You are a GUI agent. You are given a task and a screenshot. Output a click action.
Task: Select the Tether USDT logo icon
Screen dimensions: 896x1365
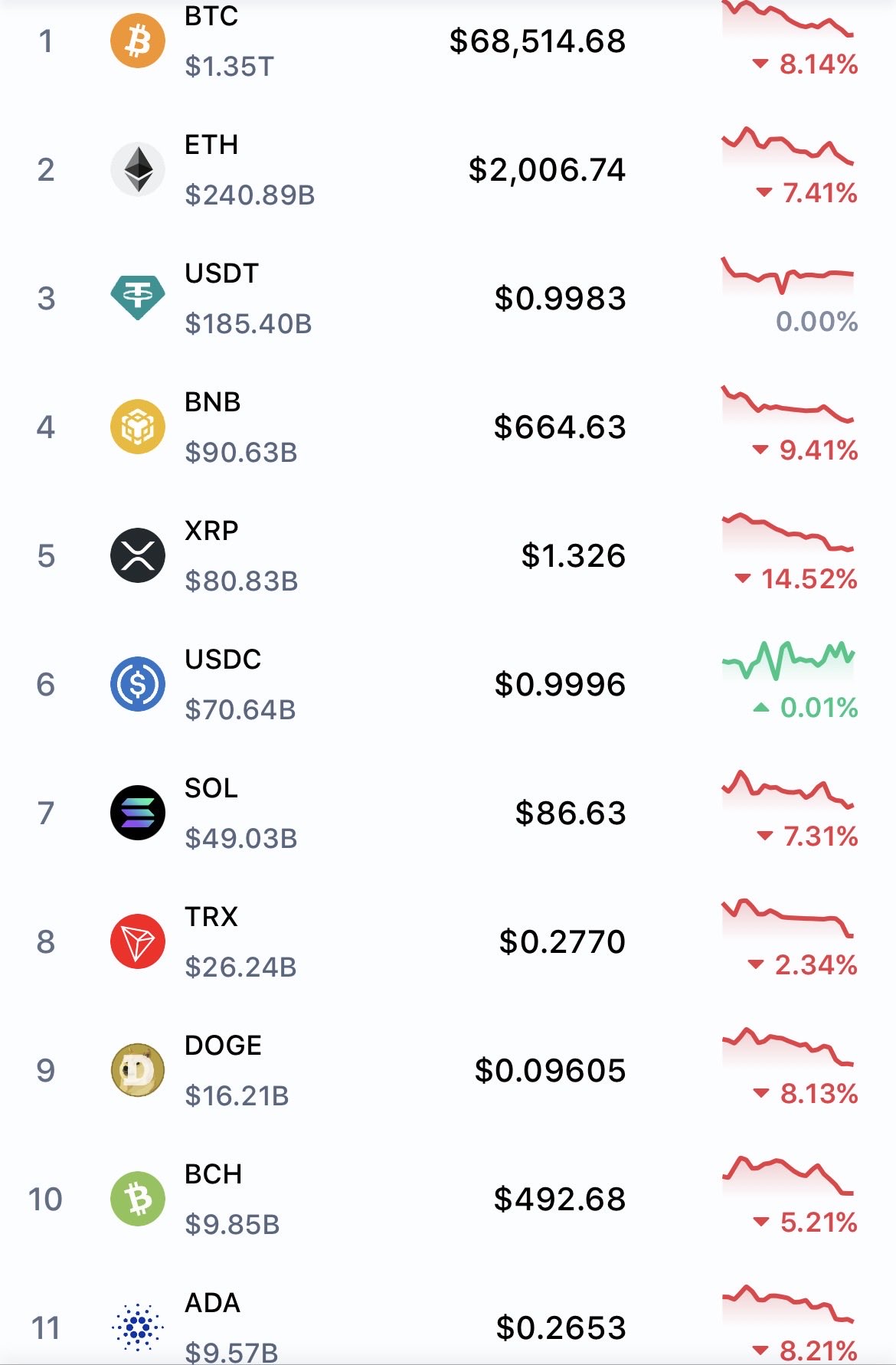[138, 297]
